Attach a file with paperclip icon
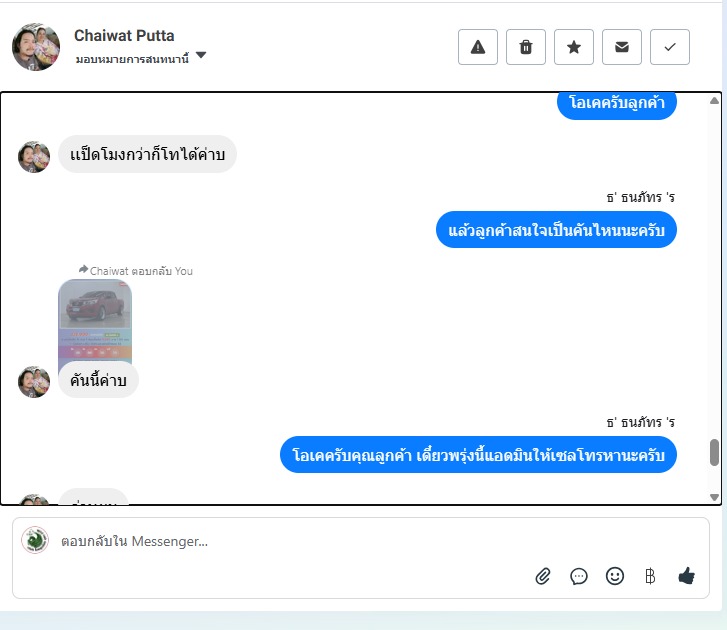 pyautogui.click(x=543, y=576)
